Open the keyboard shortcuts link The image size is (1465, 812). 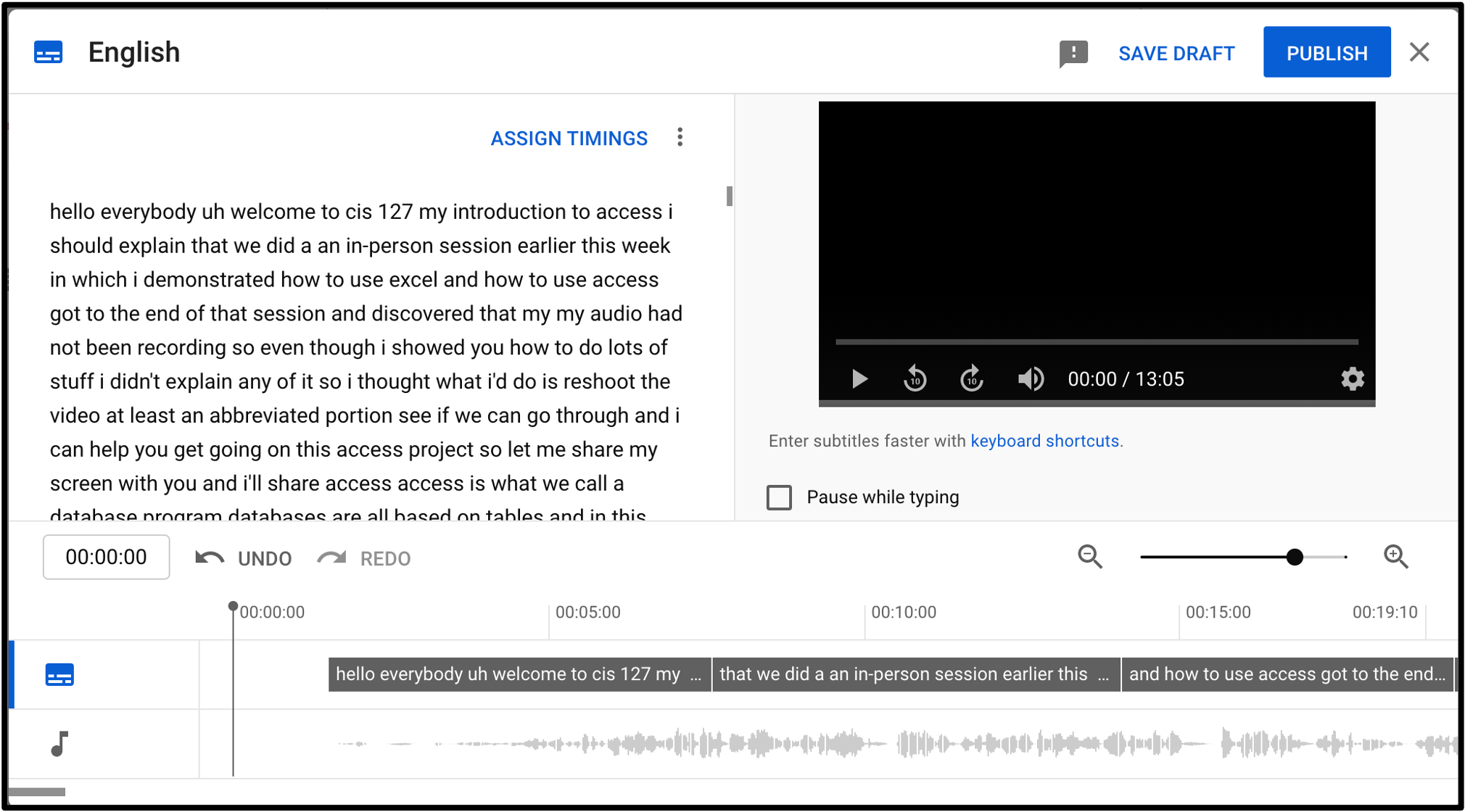[x=1045, y=440]
